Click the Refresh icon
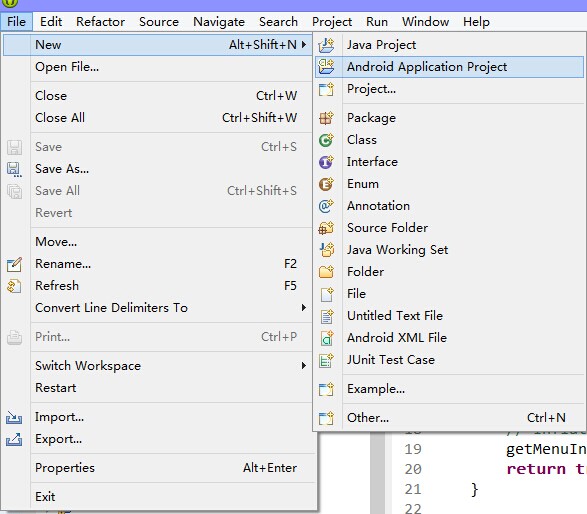This screenshot has width=587, height=514. 15,286
